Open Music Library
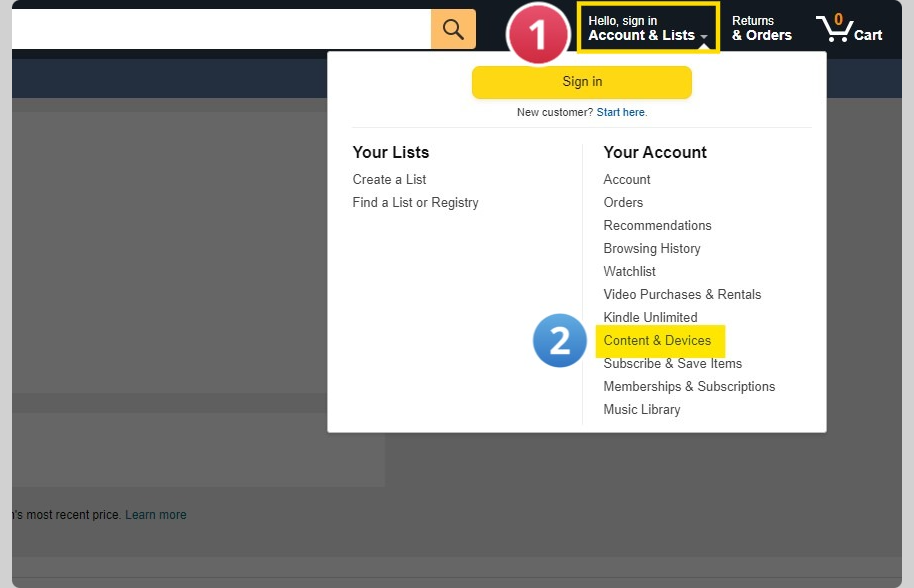Screen dimensions: 914x588 pyautogui.click(x=642, y=410)
